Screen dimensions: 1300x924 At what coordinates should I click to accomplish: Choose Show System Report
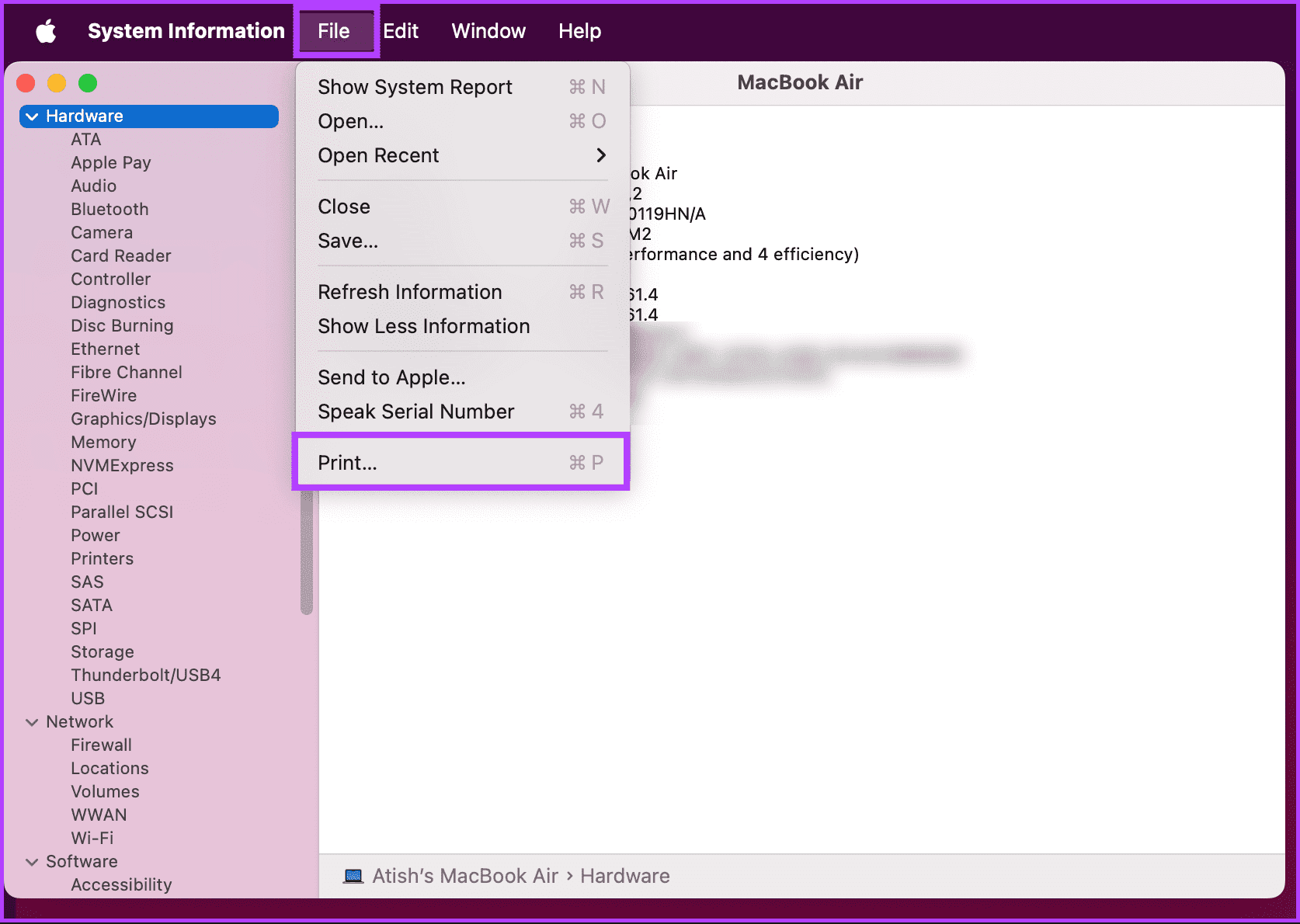coord(461,87)
